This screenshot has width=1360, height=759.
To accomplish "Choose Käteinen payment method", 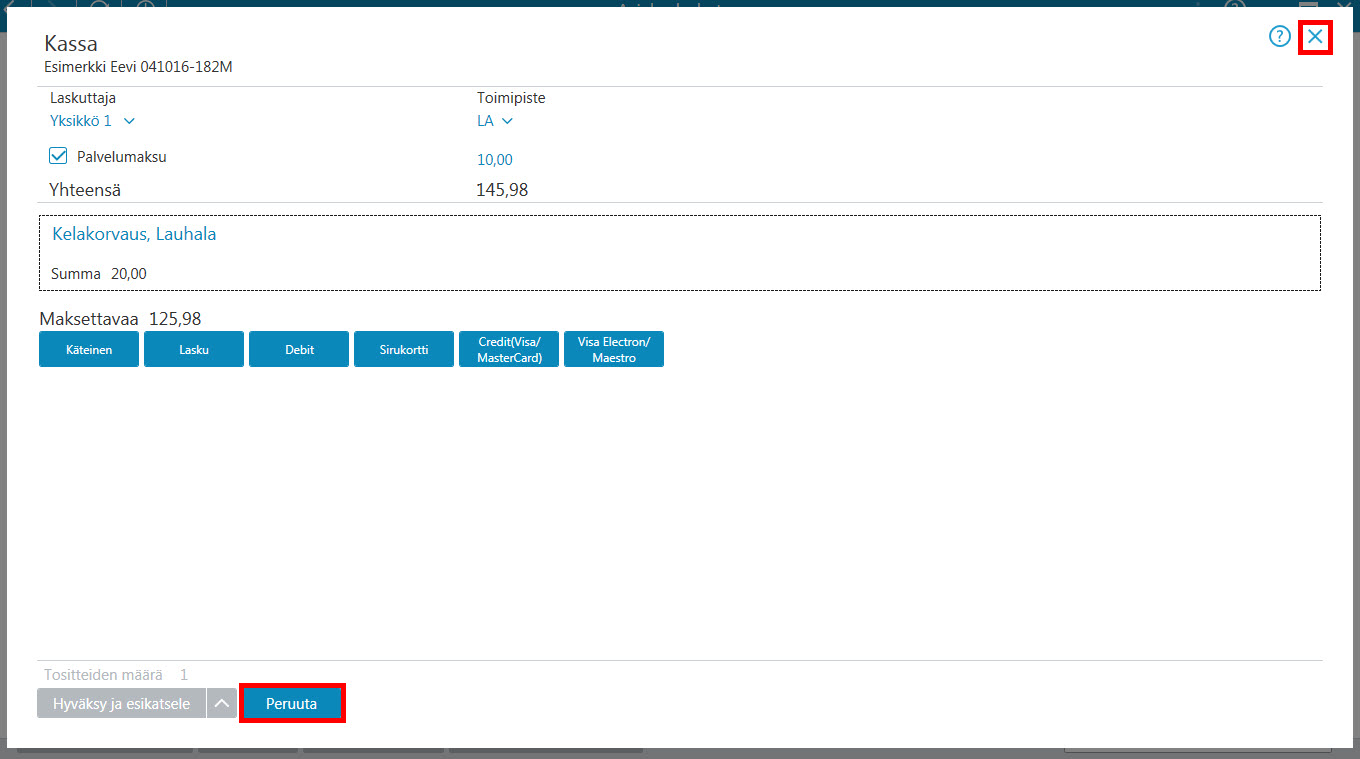I will 89,349.
